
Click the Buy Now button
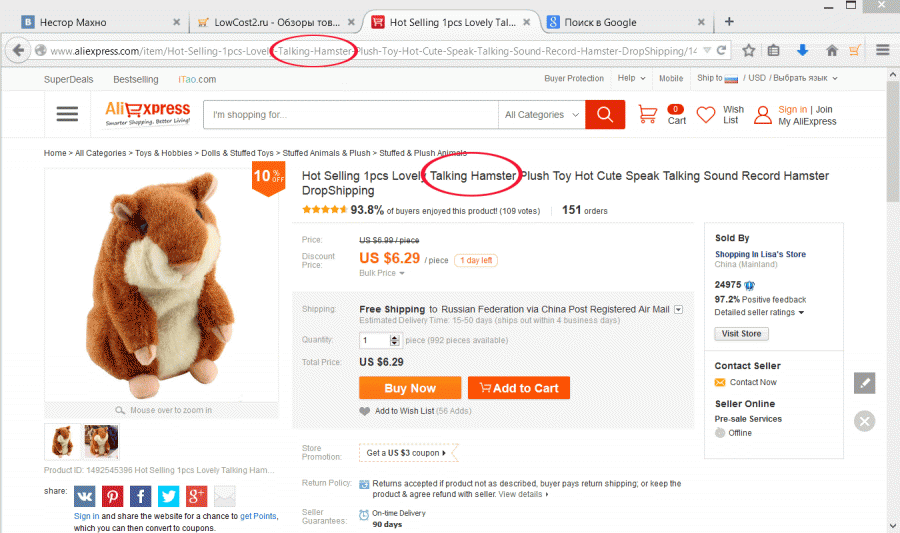[x=410, y=388]
